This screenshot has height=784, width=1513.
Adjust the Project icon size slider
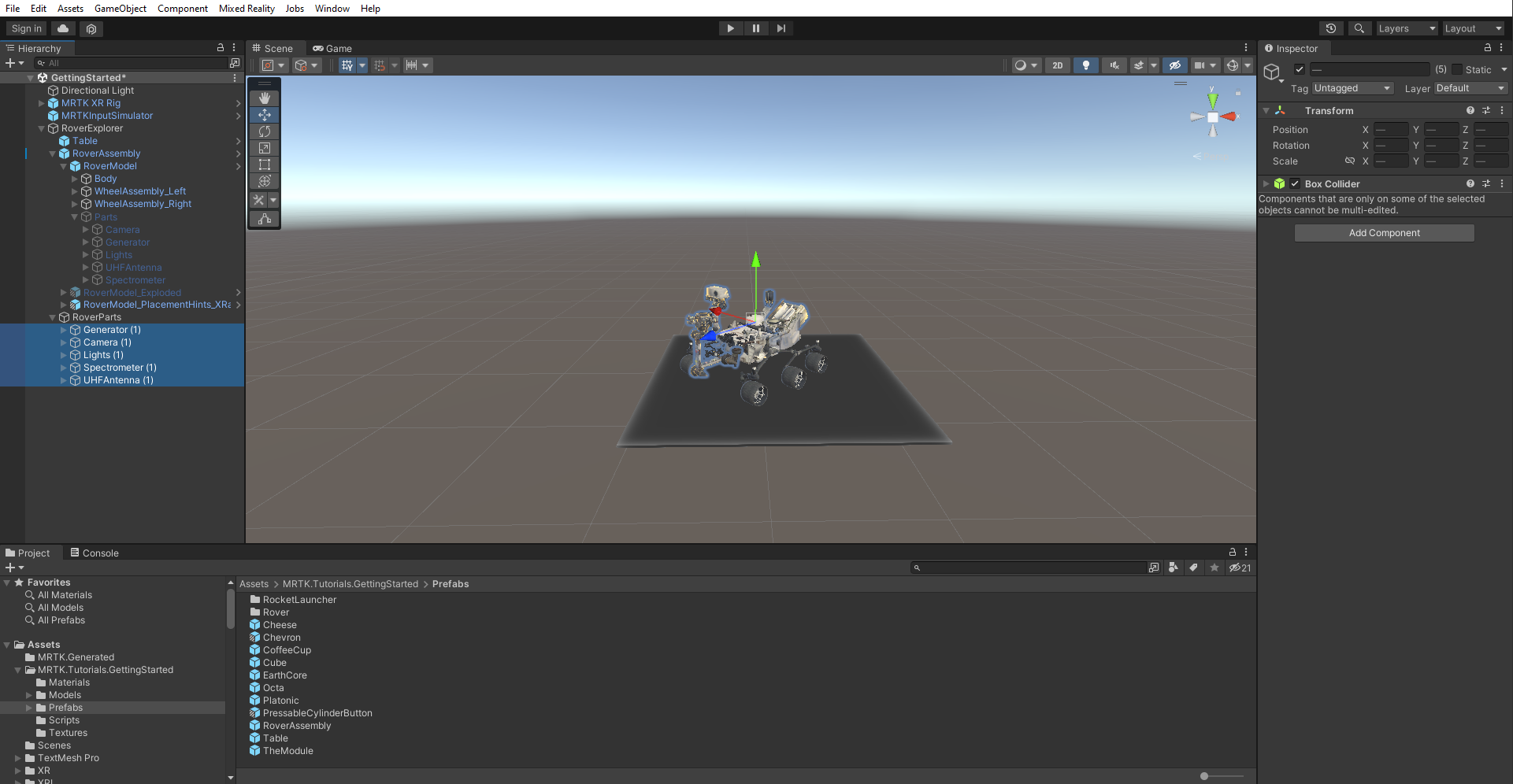click(x=1204, y=776)
